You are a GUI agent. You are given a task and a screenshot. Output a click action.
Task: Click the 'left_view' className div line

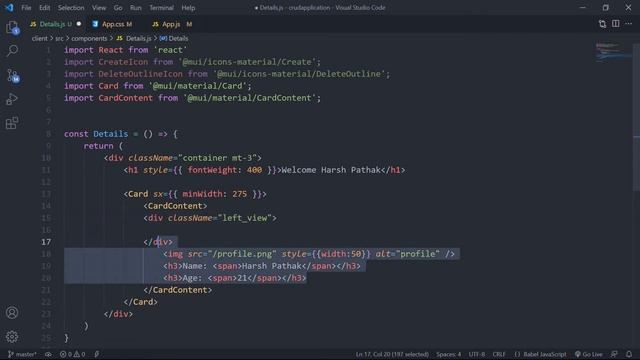[210, 218]
